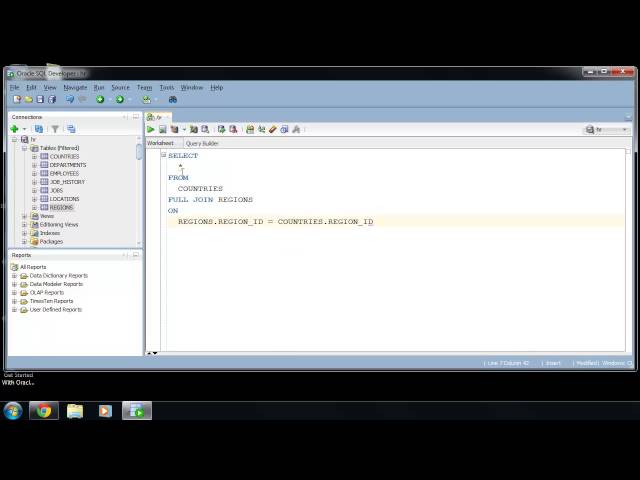The image size is (640, 480).
Task: Click the Save icon in main toolbar
Action: (40, 99)
